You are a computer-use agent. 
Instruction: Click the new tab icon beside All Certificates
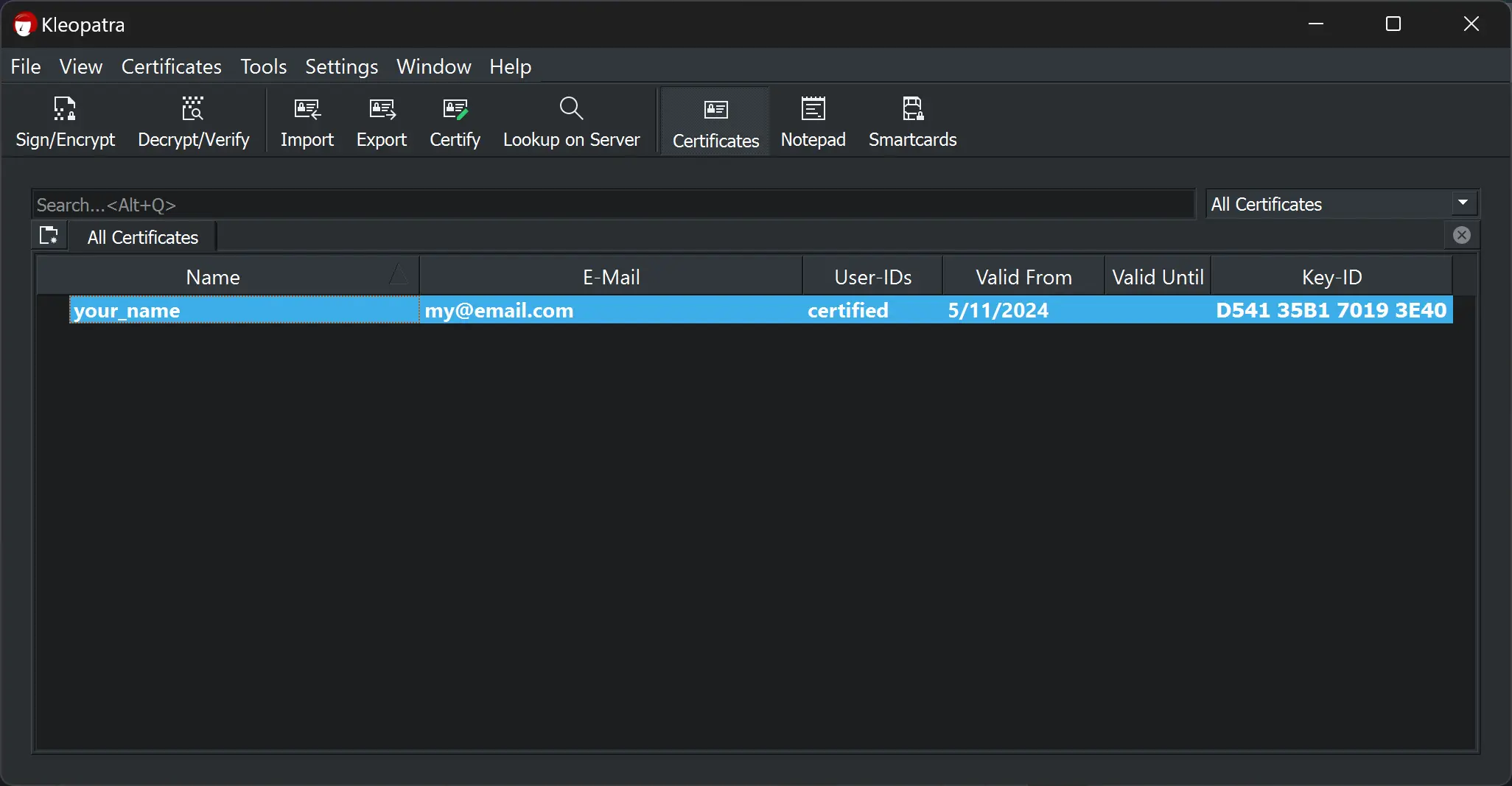49,236
